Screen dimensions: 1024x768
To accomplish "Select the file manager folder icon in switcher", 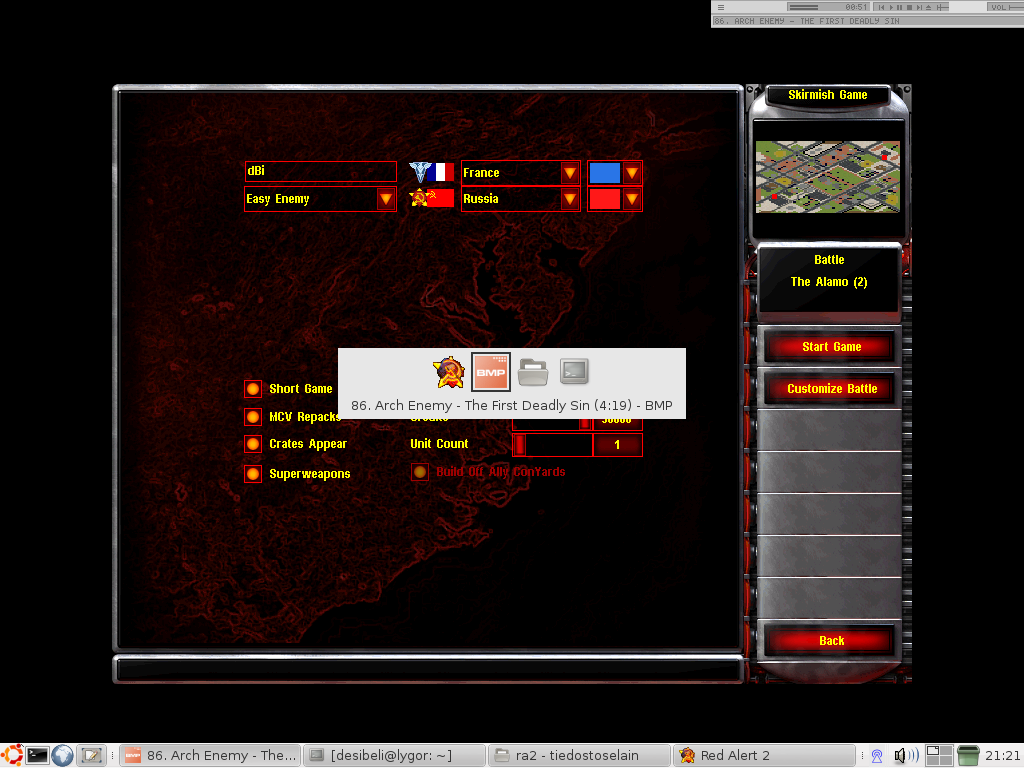I will [533, 372].
